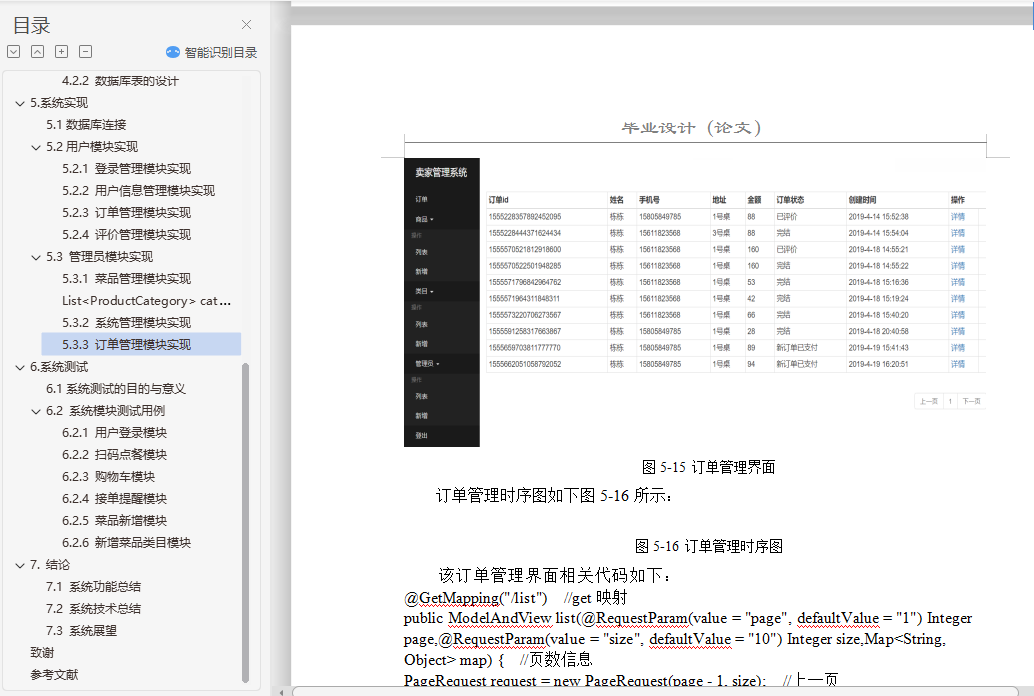Open 6.2.2 扫码点餐模块
This screenshot has width=1034, height=696.
(115, 455)
